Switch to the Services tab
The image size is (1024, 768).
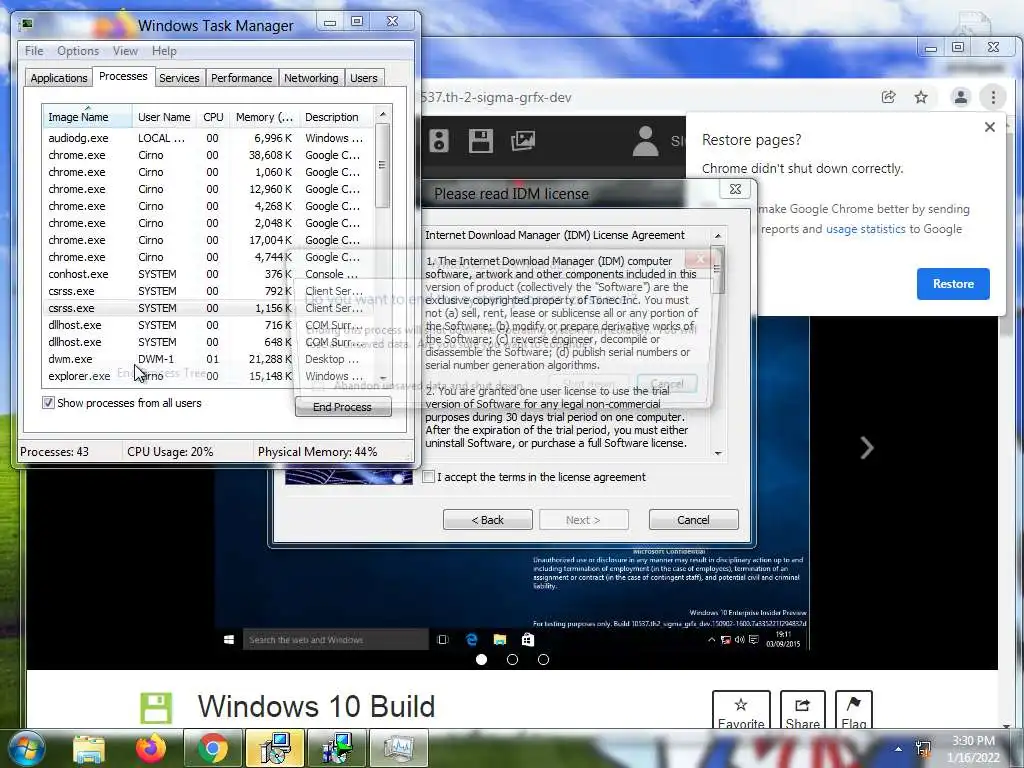(x=179, y=78)
